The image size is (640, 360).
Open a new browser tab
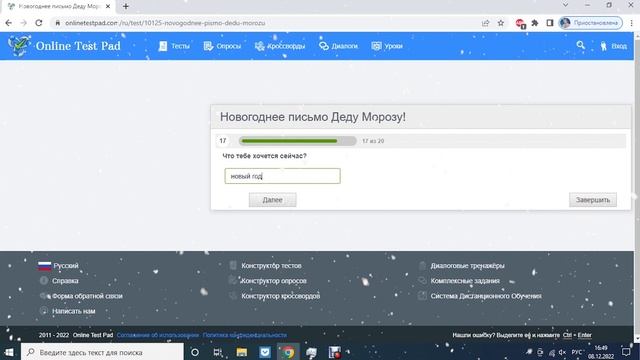coord(126,7)
